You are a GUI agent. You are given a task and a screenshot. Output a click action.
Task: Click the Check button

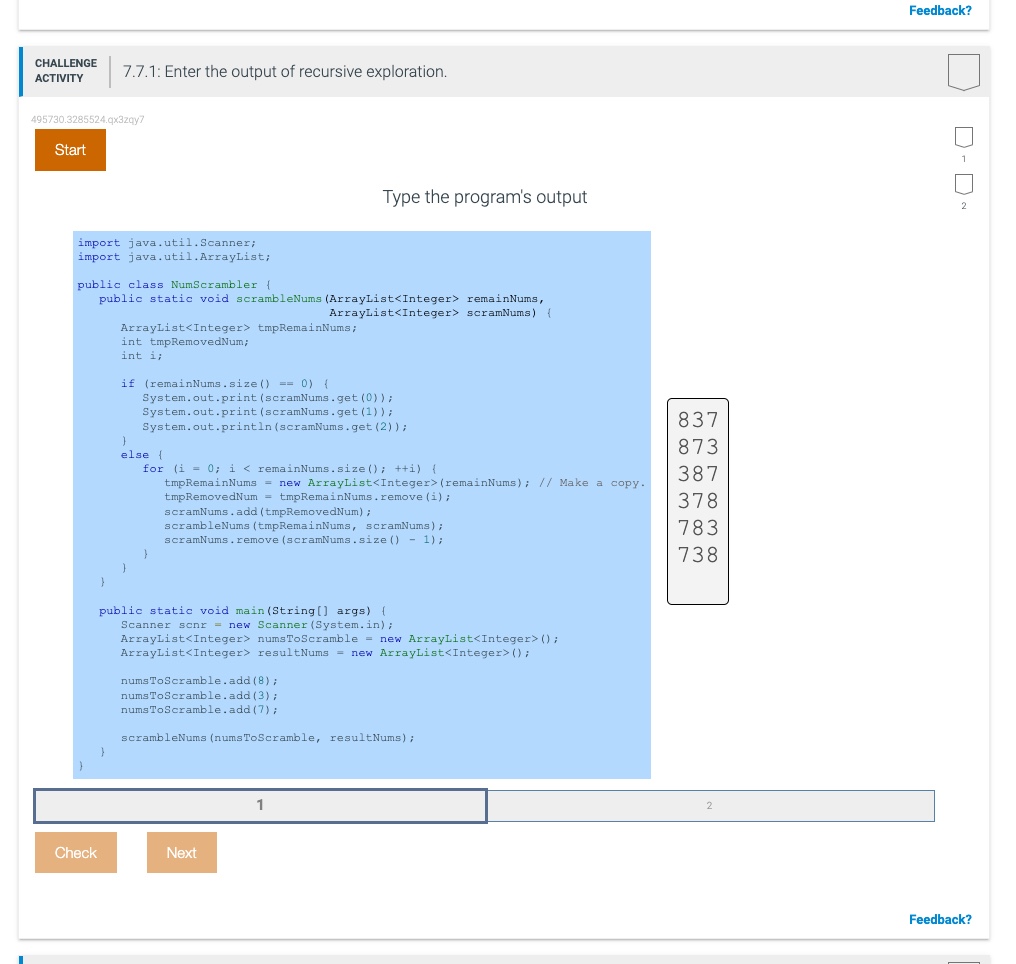75,852
